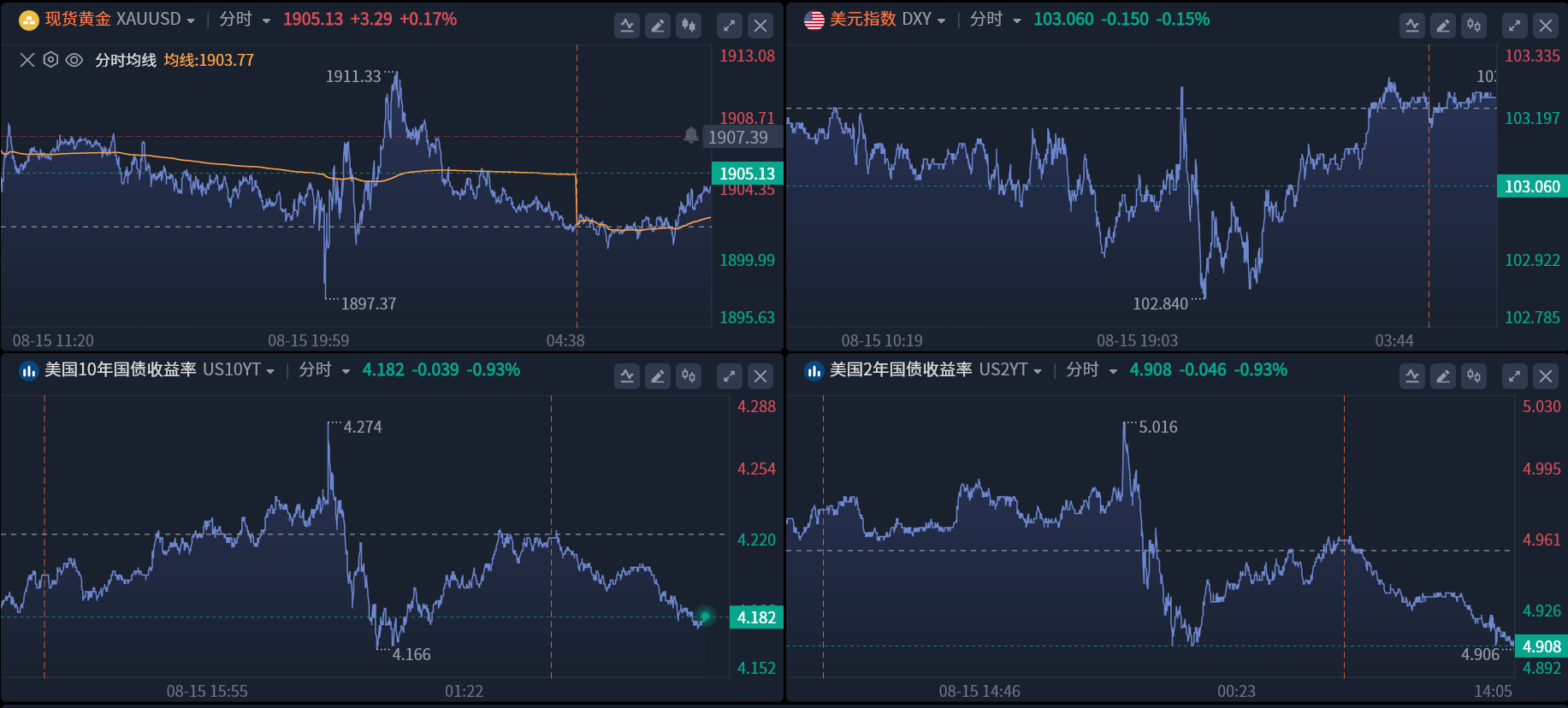
Task: Click the 4.274 high marker on US10YT chart
Action: 363,427
